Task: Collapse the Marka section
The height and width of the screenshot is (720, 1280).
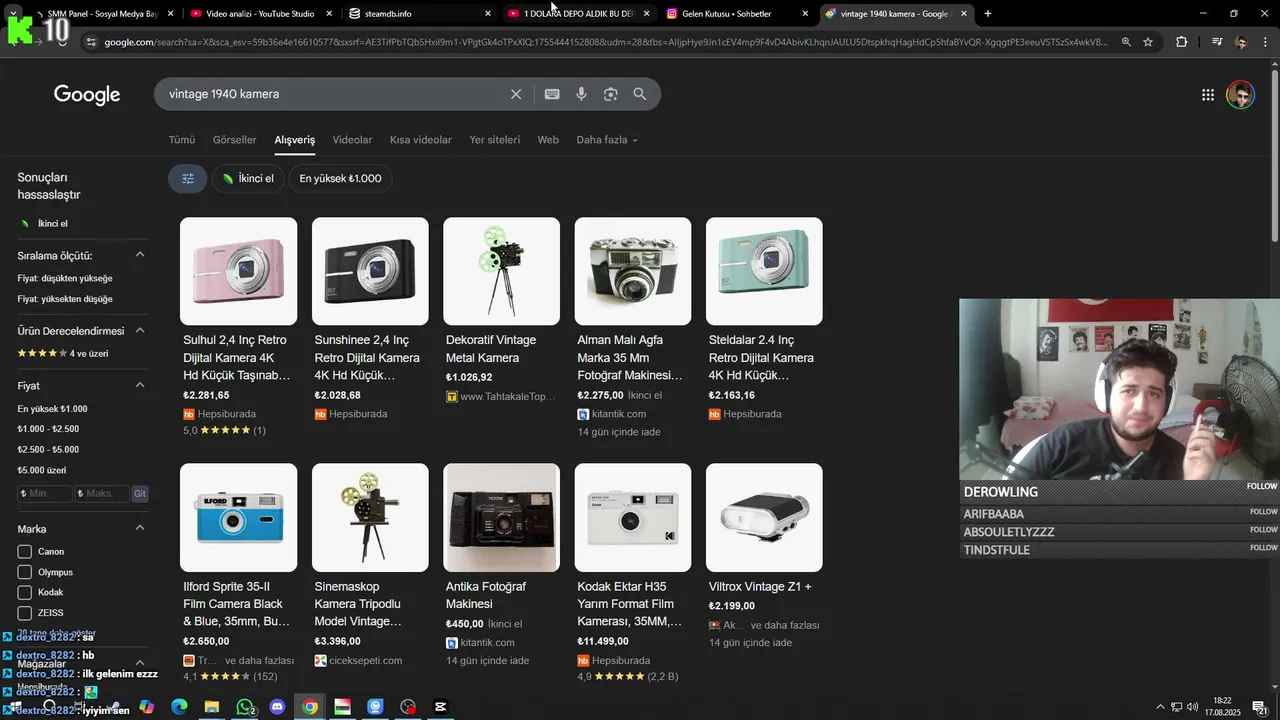Action: 140,528
